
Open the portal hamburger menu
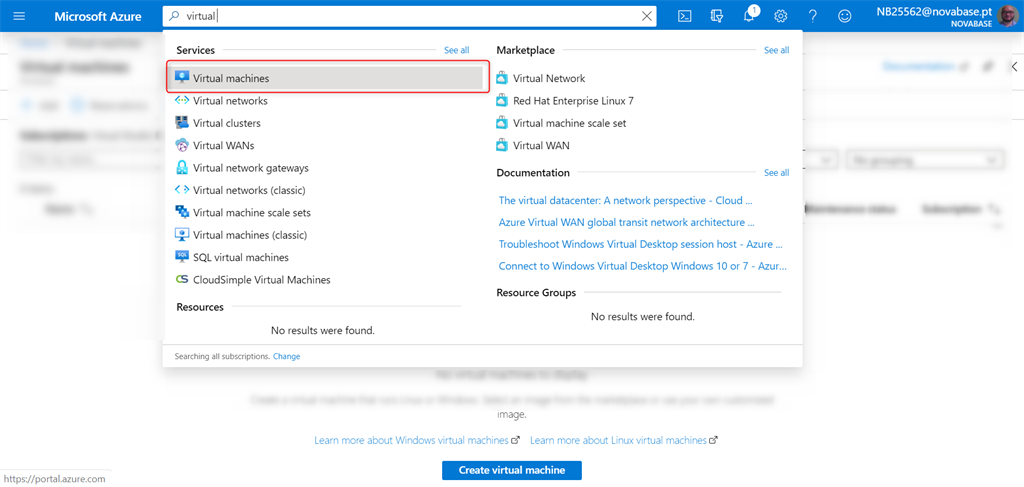[x=20, y=16]
